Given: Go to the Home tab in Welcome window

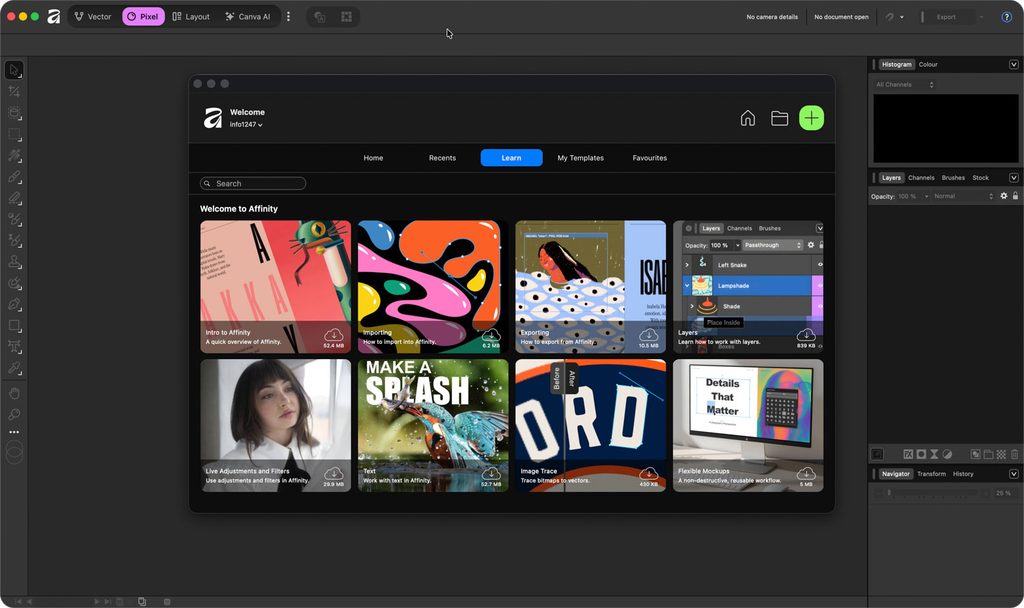Looking at the screenshot, I should 374,158.
